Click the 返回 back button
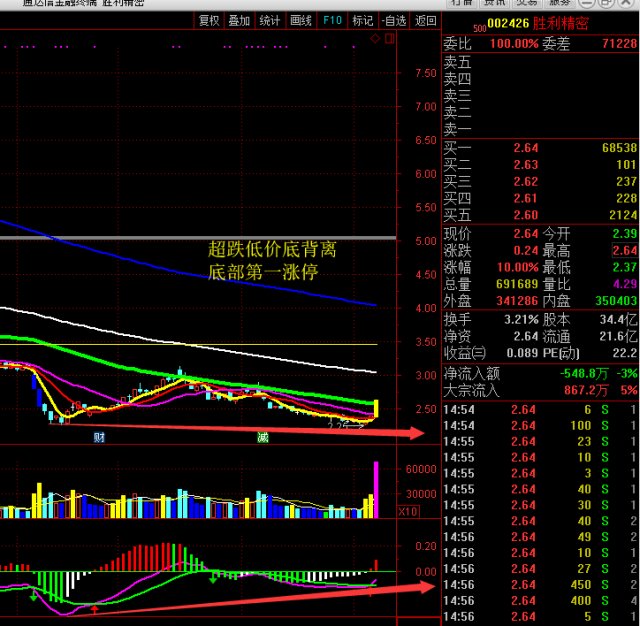640x626 pixels. pos(426,20)
